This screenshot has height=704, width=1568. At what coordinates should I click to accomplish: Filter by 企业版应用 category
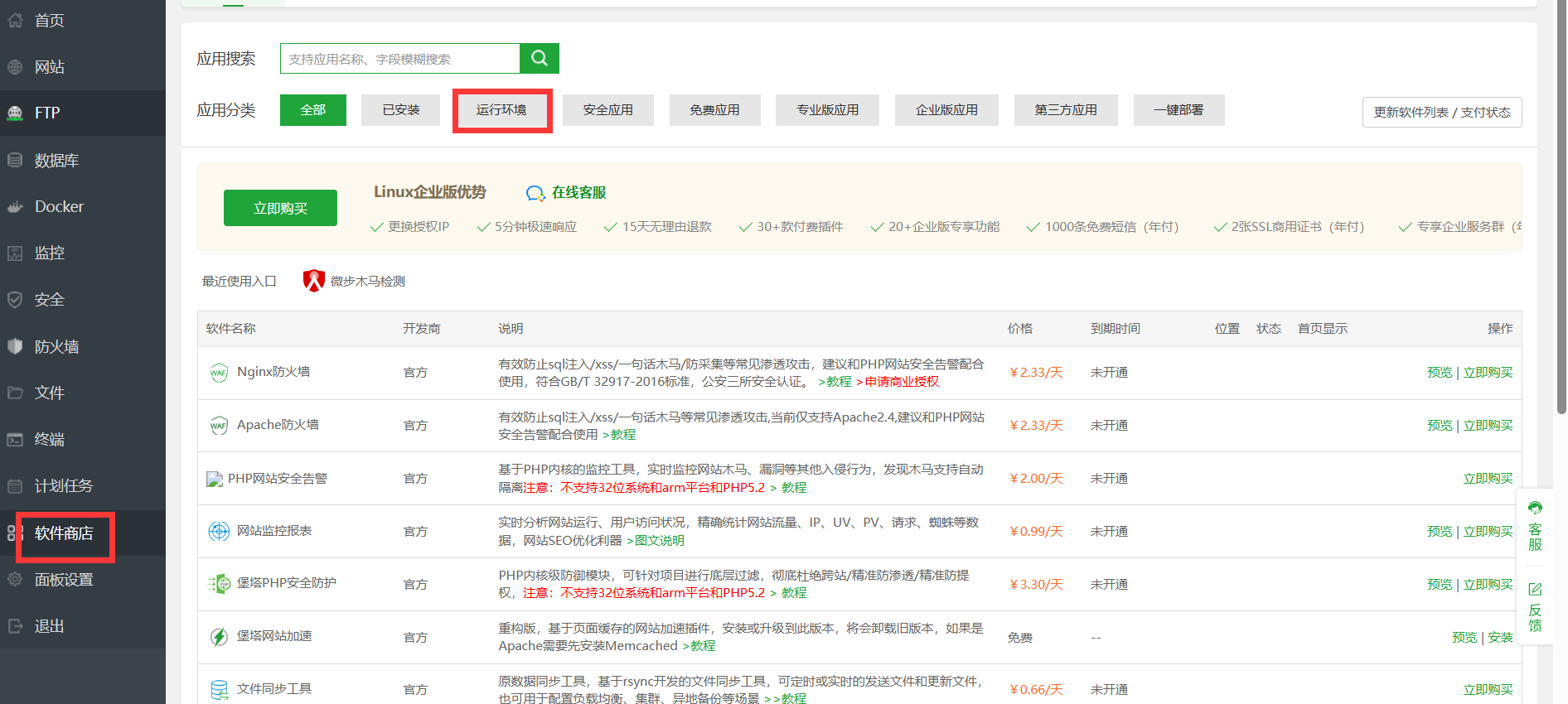click(946, 110)
